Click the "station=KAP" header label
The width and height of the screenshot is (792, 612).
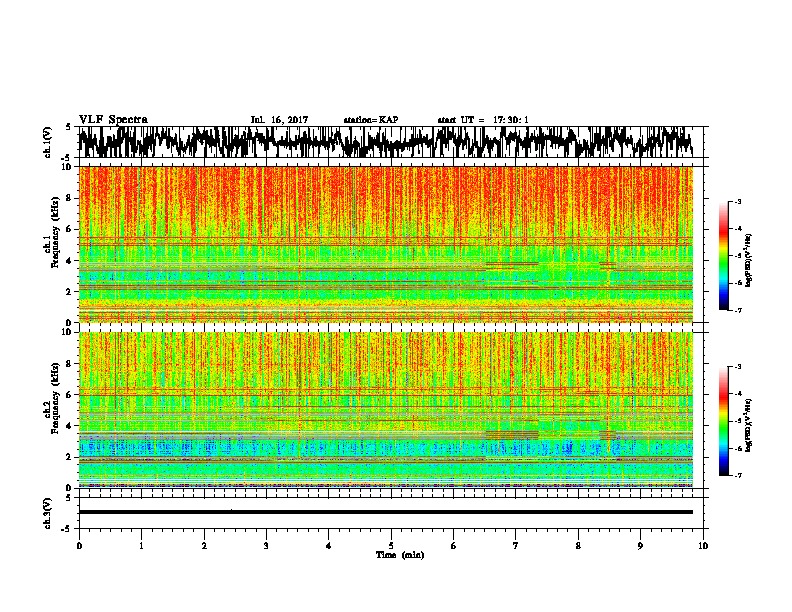371,120
